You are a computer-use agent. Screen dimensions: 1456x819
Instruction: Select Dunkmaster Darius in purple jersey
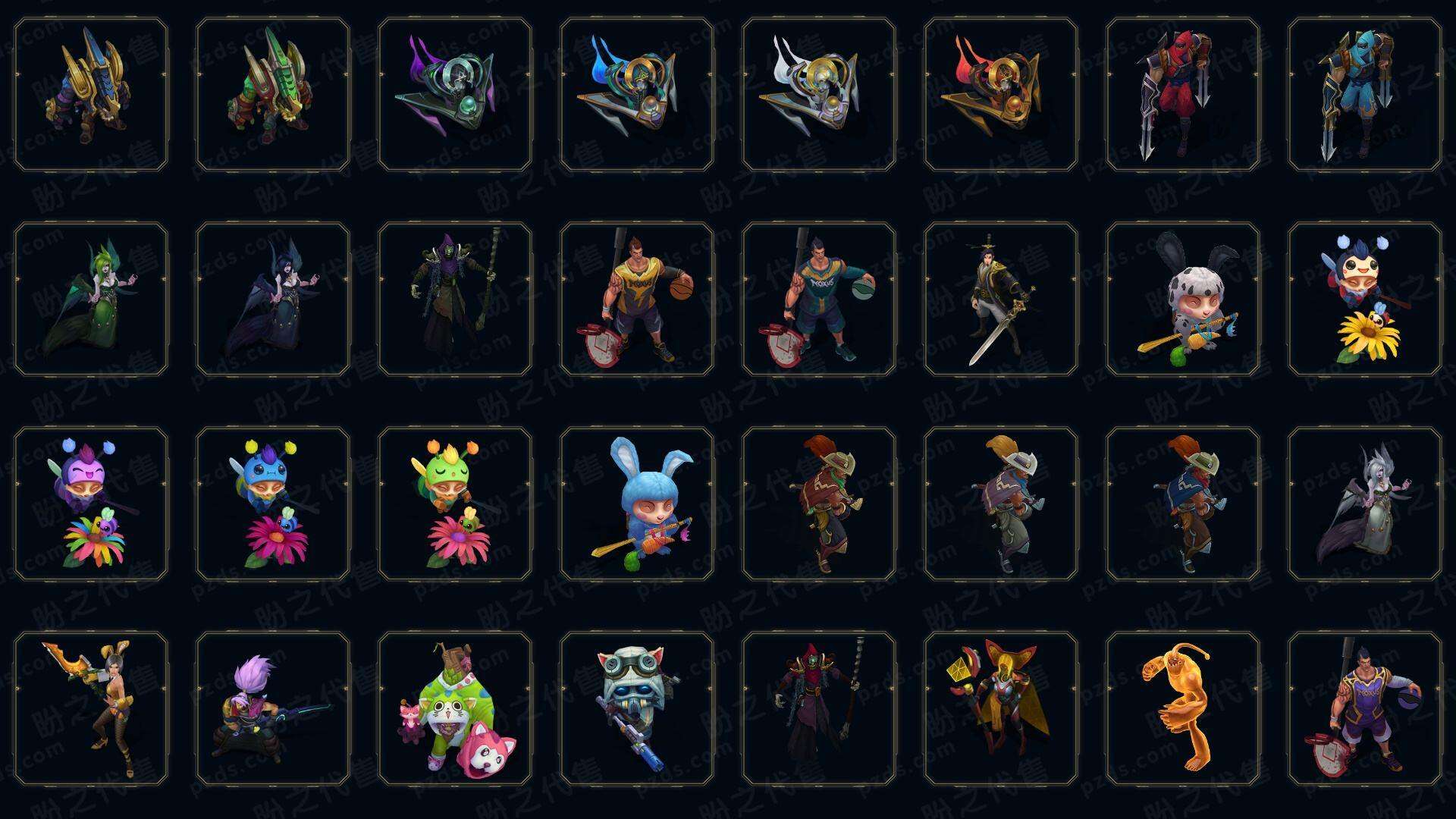[1365, 708]
